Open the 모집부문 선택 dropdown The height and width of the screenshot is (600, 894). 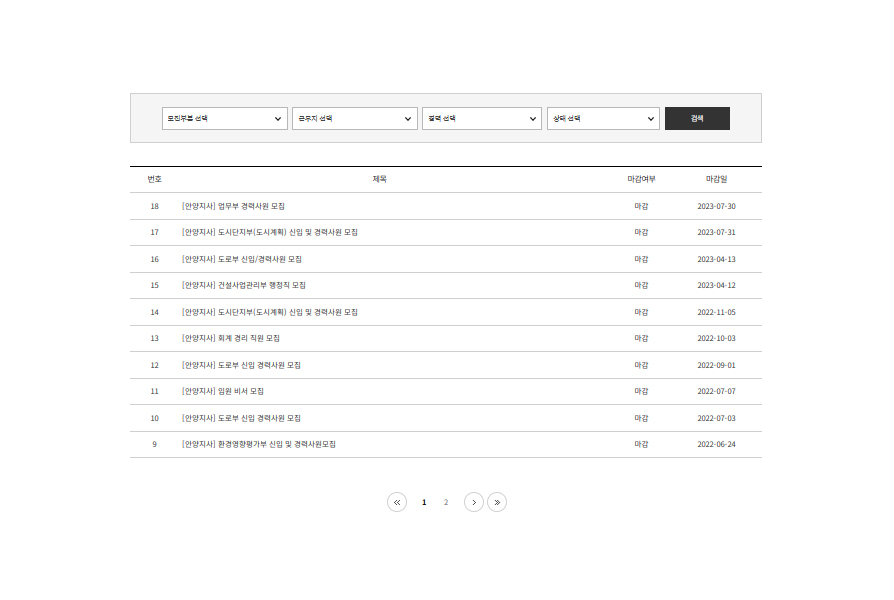click(x=225, y=119)
